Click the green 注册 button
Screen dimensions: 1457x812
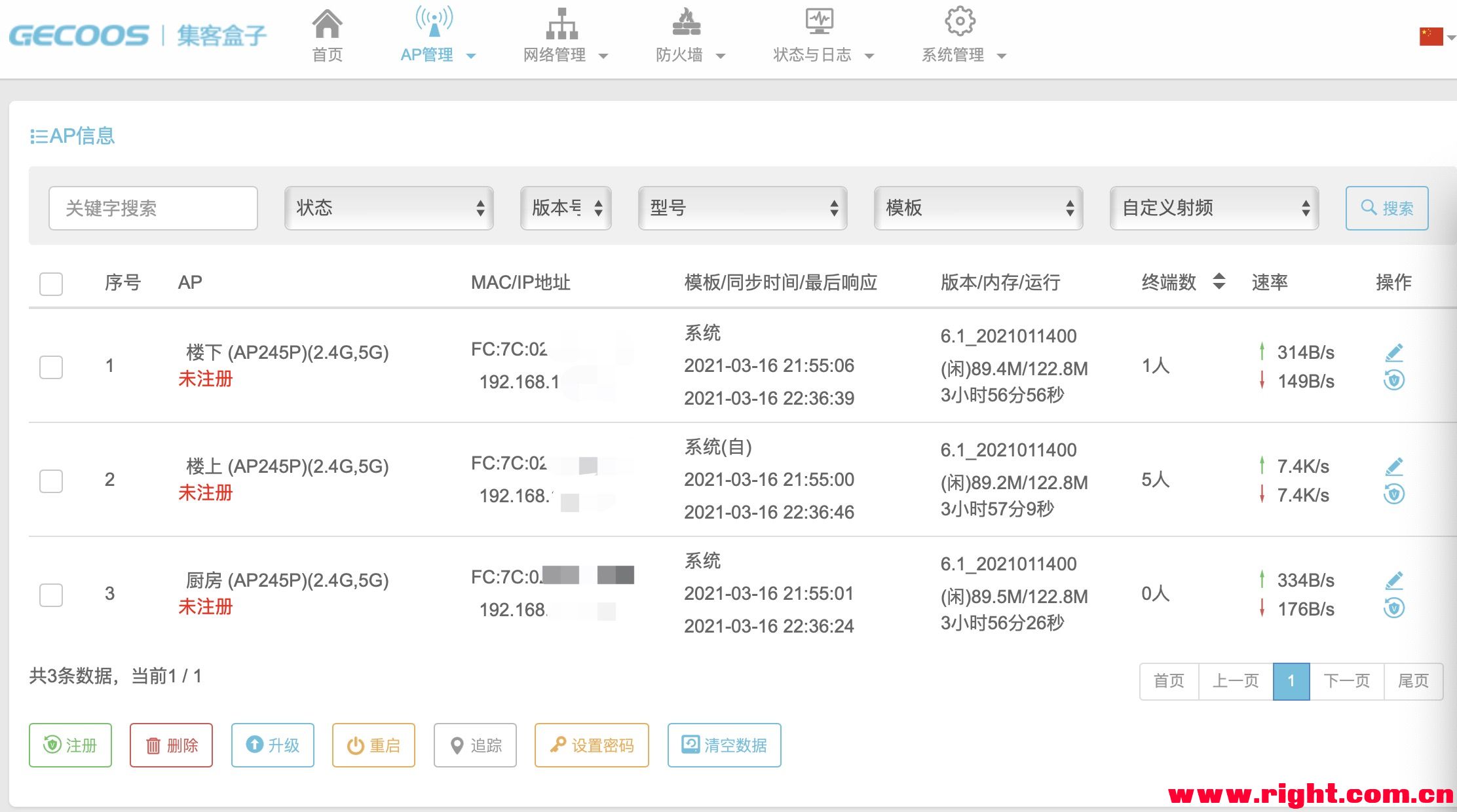point(70,745)
